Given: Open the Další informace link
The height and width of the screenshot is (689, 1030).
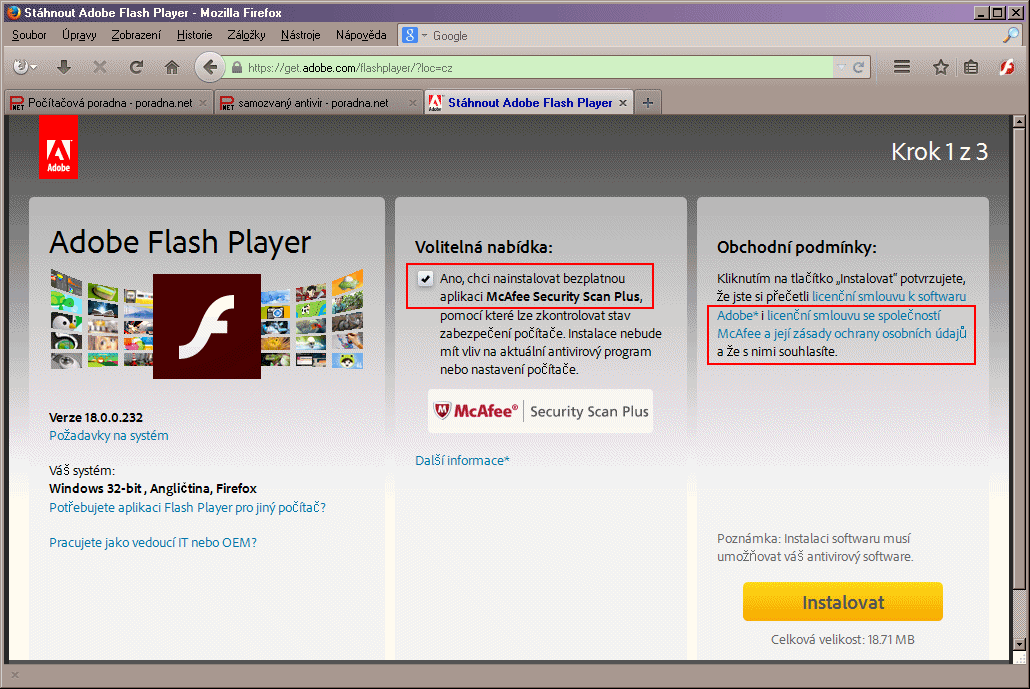Looking at the screenshot, I should coord(462,460).
